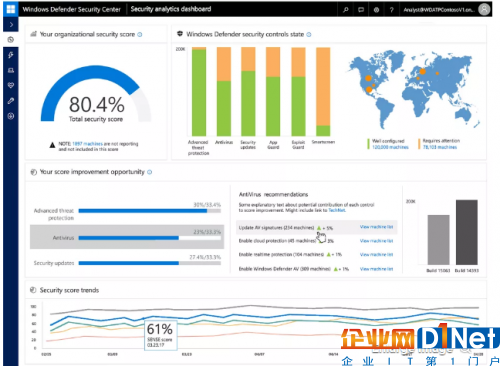Open the feedback chat icon in header
The height and width of the screenshot is (366, 500).
coord(361,10)
